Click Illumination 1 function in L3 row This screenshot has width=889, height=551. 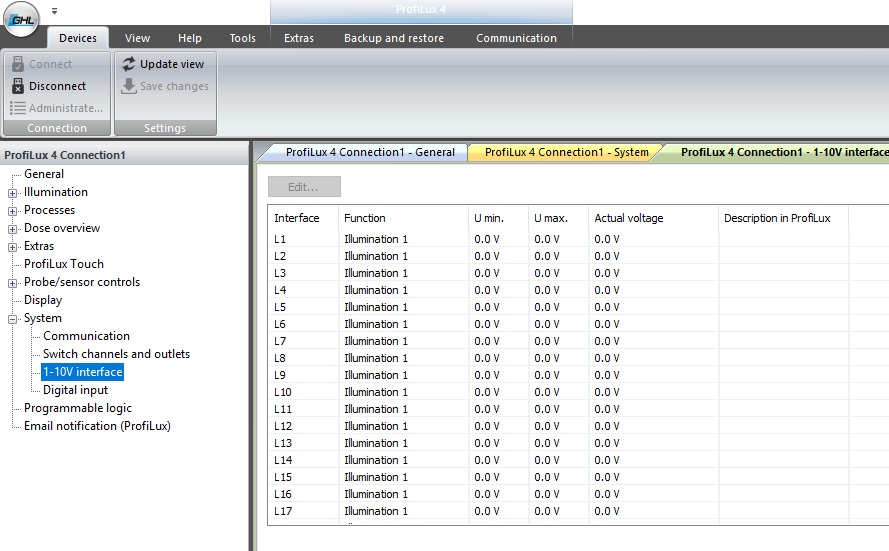[x=376, y=273]
